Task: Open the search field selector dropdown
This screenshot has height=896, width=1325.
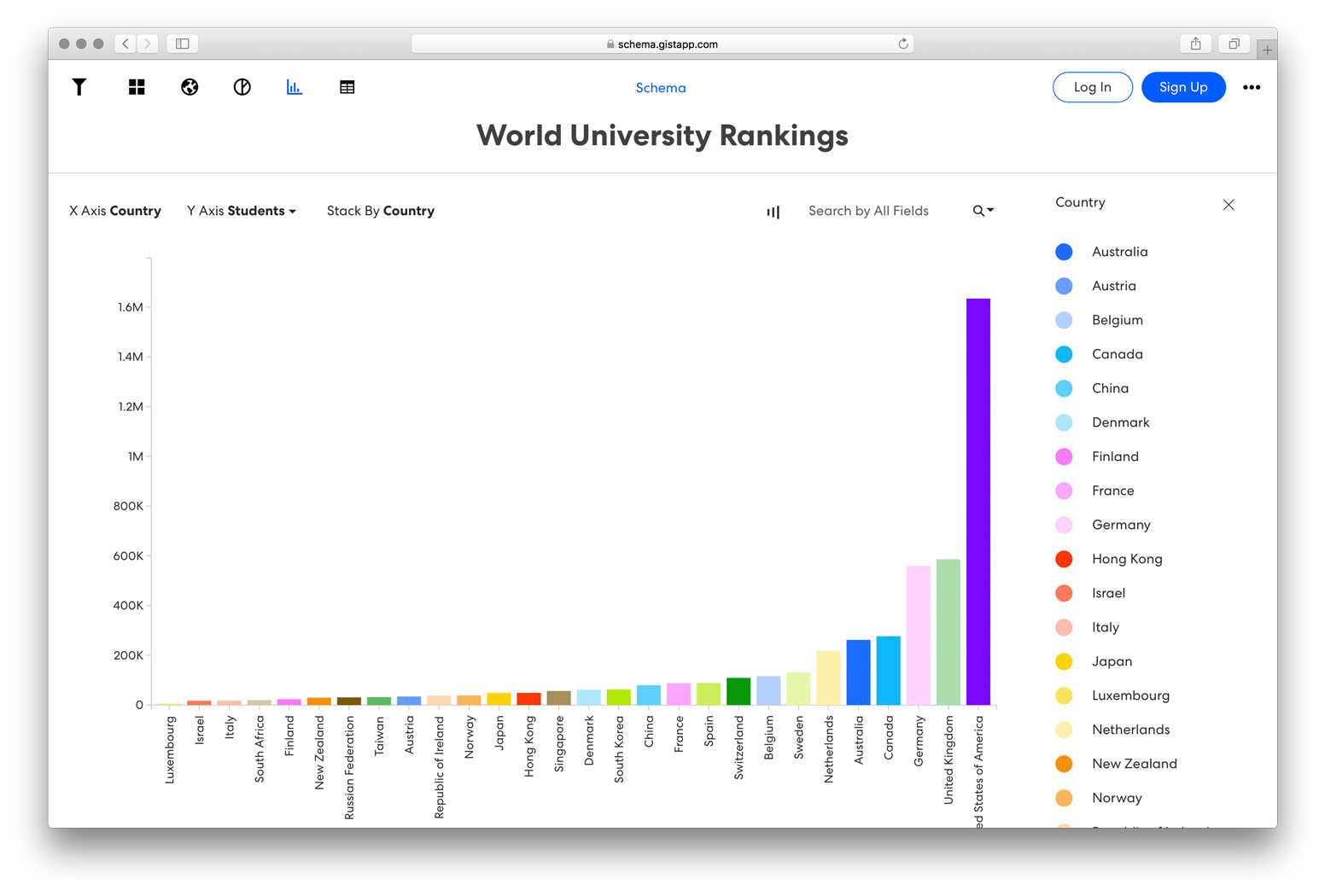Action: coord(984,211)
